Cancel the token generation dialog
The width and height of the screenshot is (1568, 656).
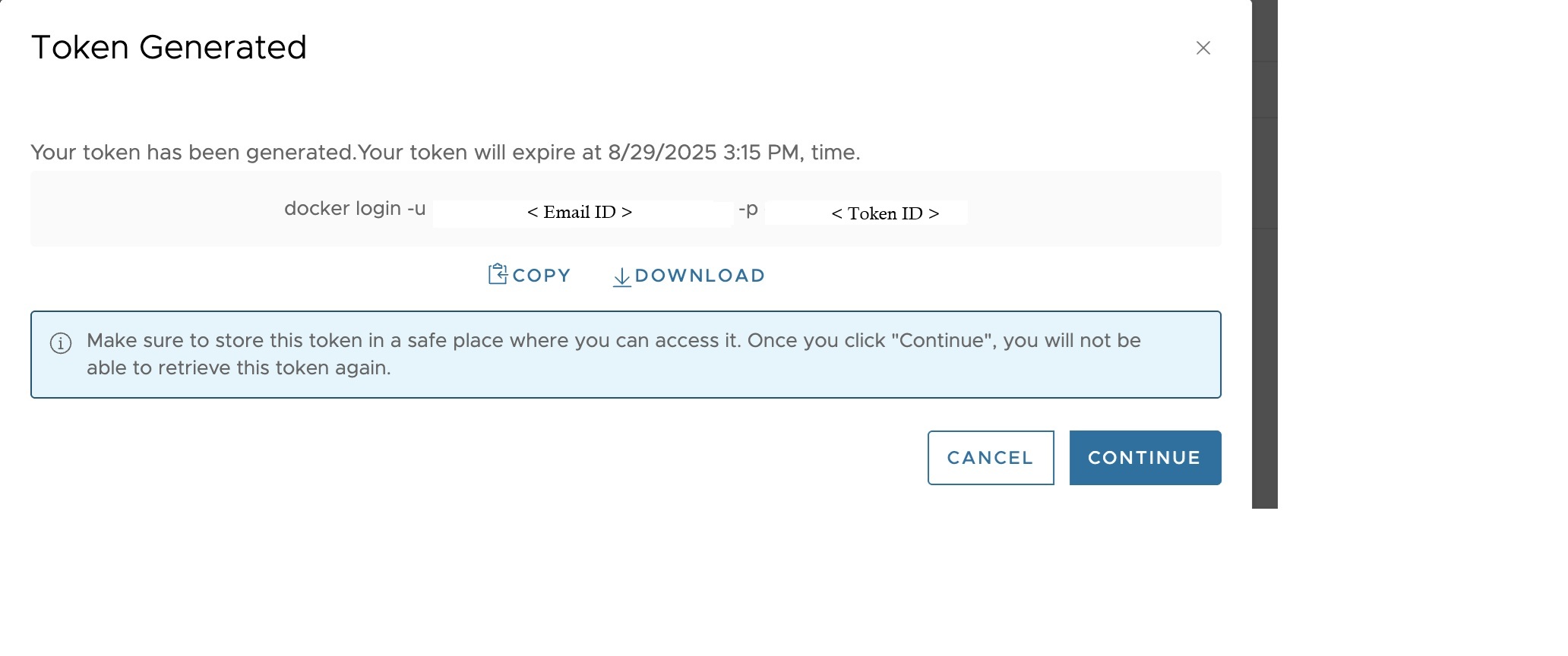coord(990,458)
